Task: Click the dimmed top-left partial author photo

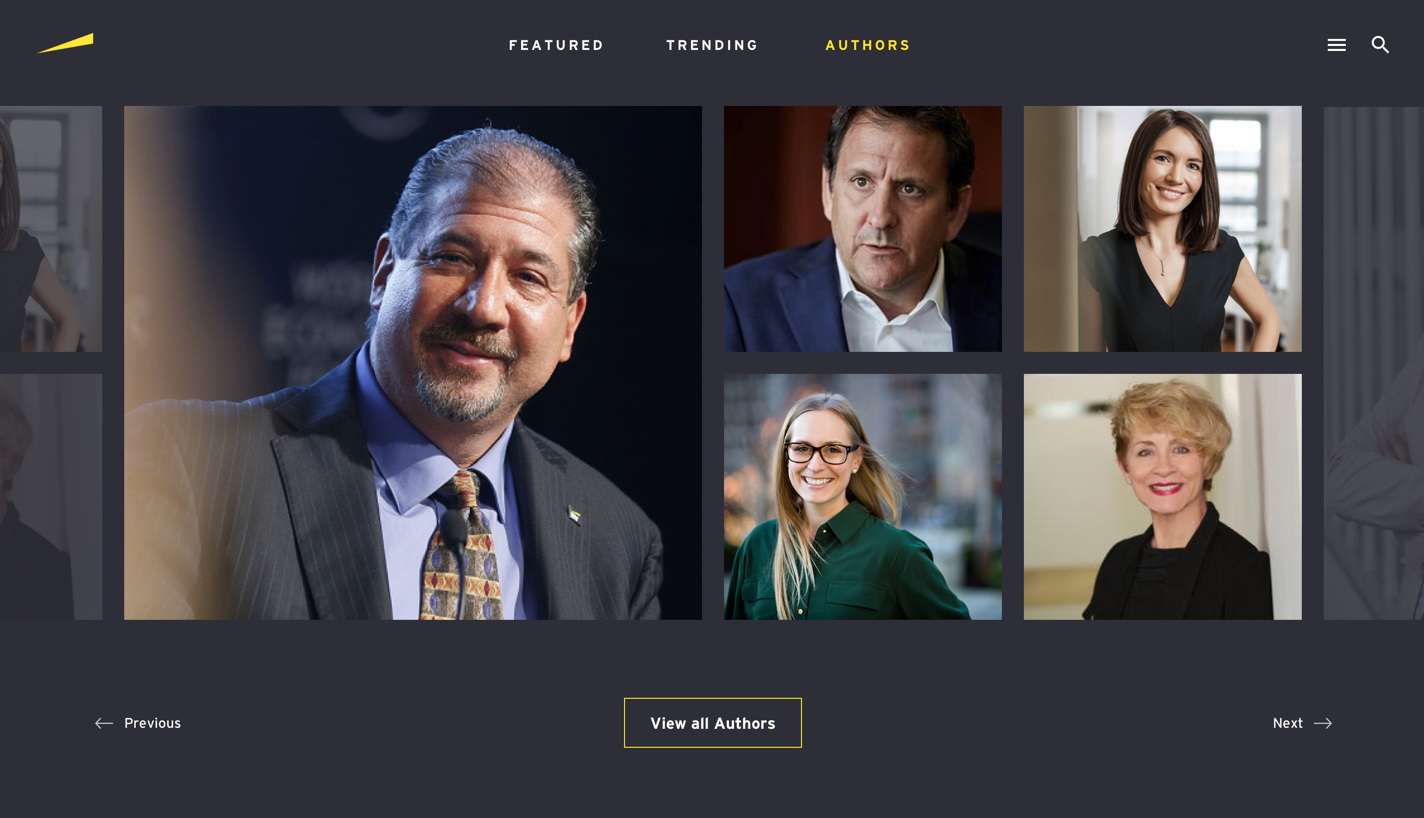Action: pyautogui.click(x=51, y=229)
